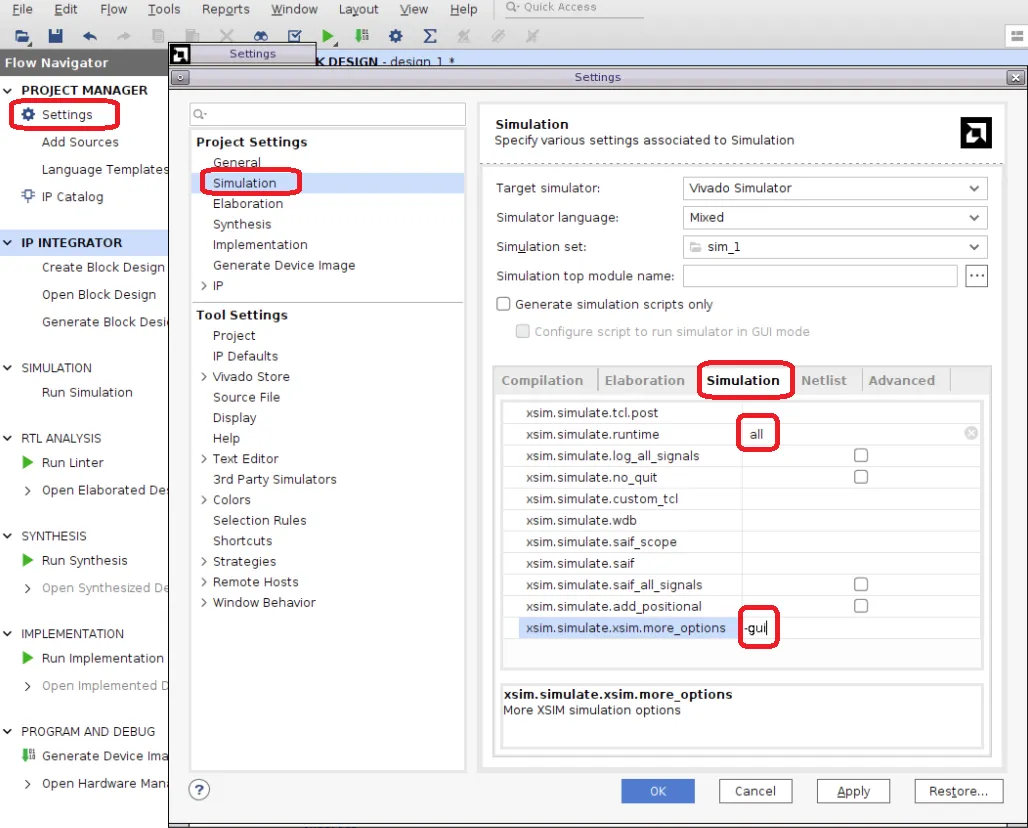Image resolution: width=1028 pixels, height=828 pixels.
Task: Click the window menu icon at Settings title bar left
Action: (180, 77)
